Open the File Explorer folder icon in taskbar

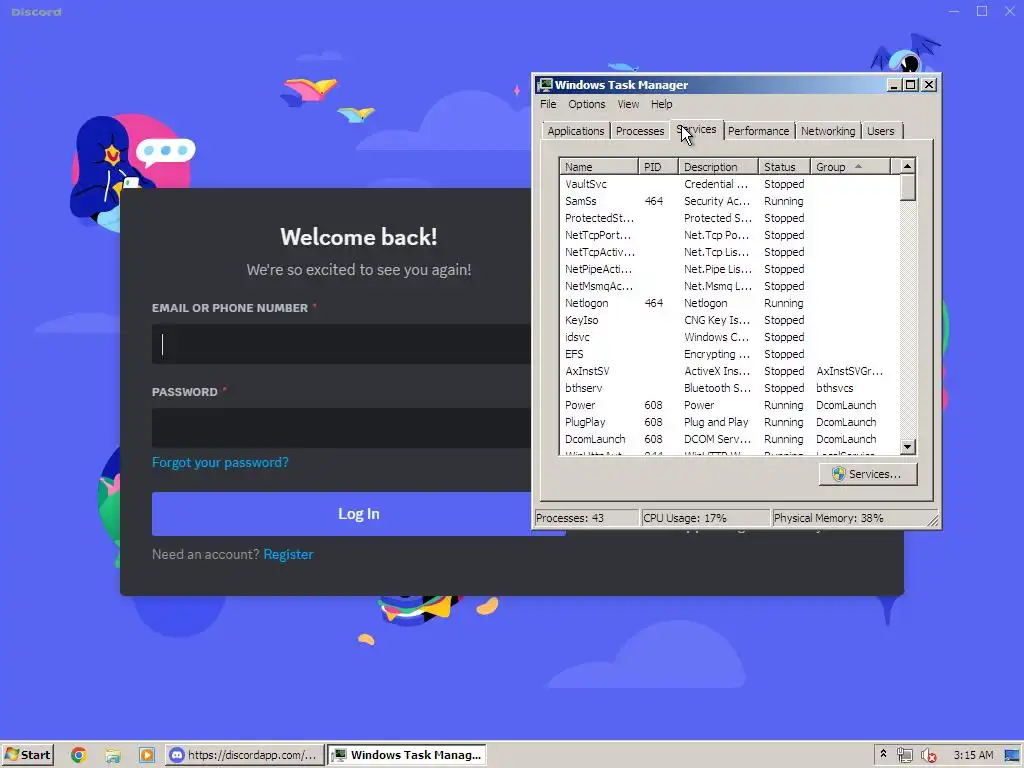[113, 755]
